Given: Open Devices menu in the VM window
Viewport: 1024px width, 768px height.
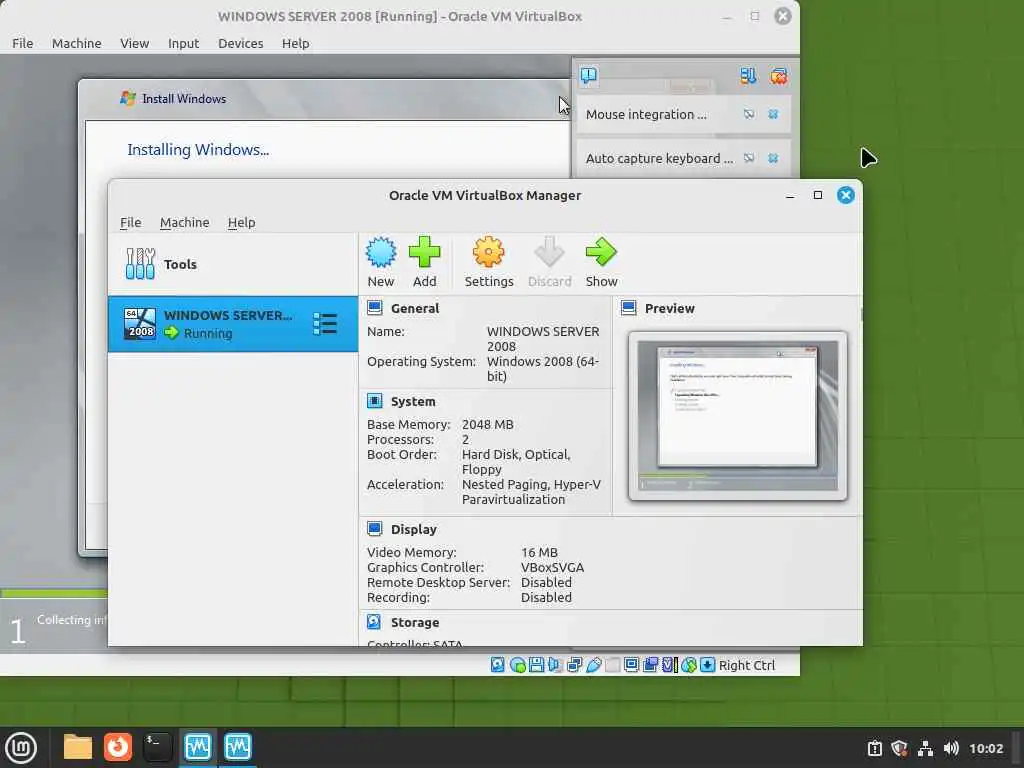Looking at the screenshot, I should click(240, 43).
